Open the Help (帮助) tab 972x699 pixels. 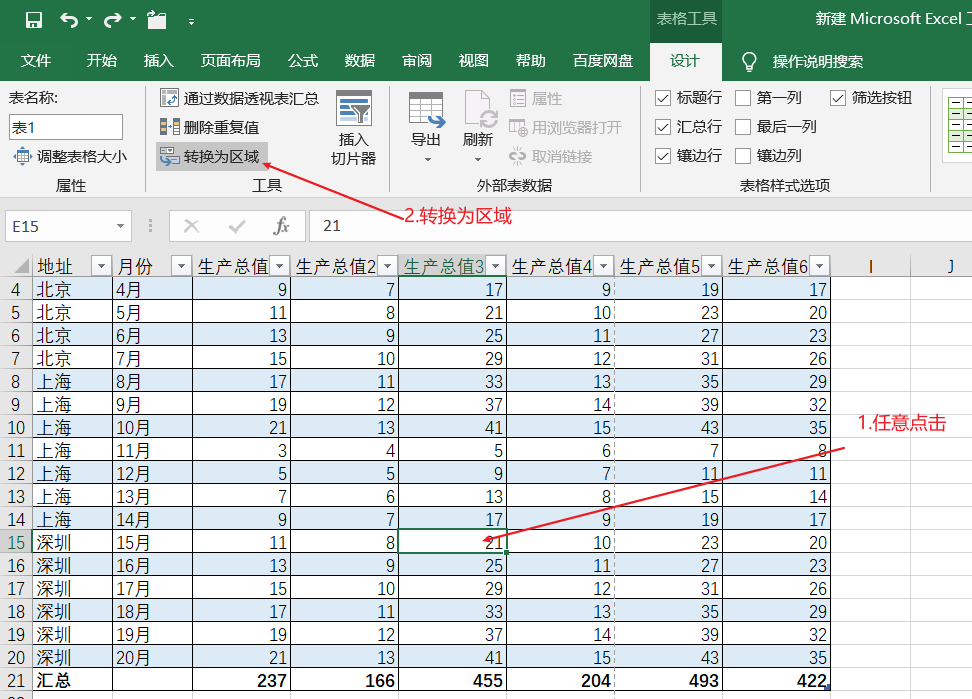(x=531, y=61)
